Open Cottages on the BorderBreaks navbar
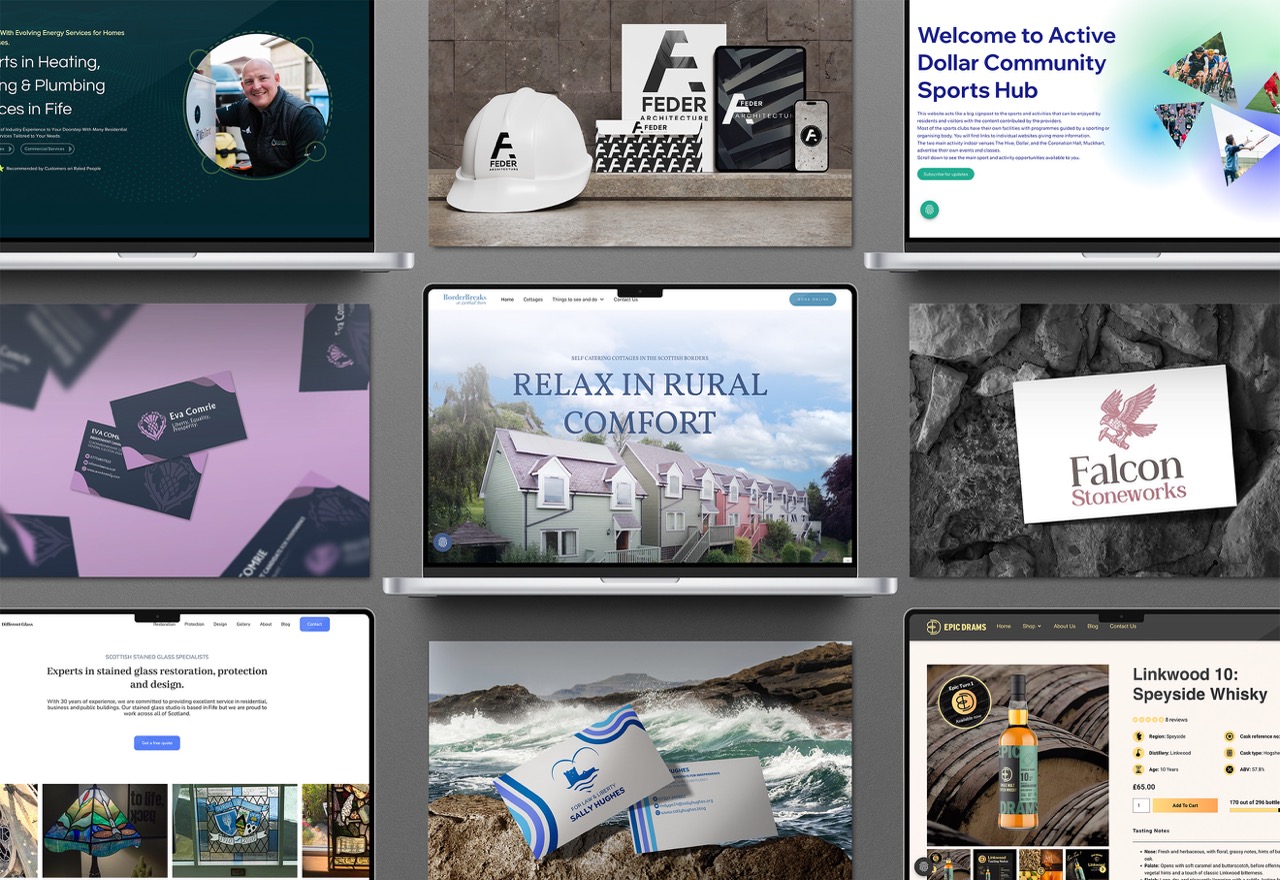The width and height of the screenshot is (1280, 880). 533,299
